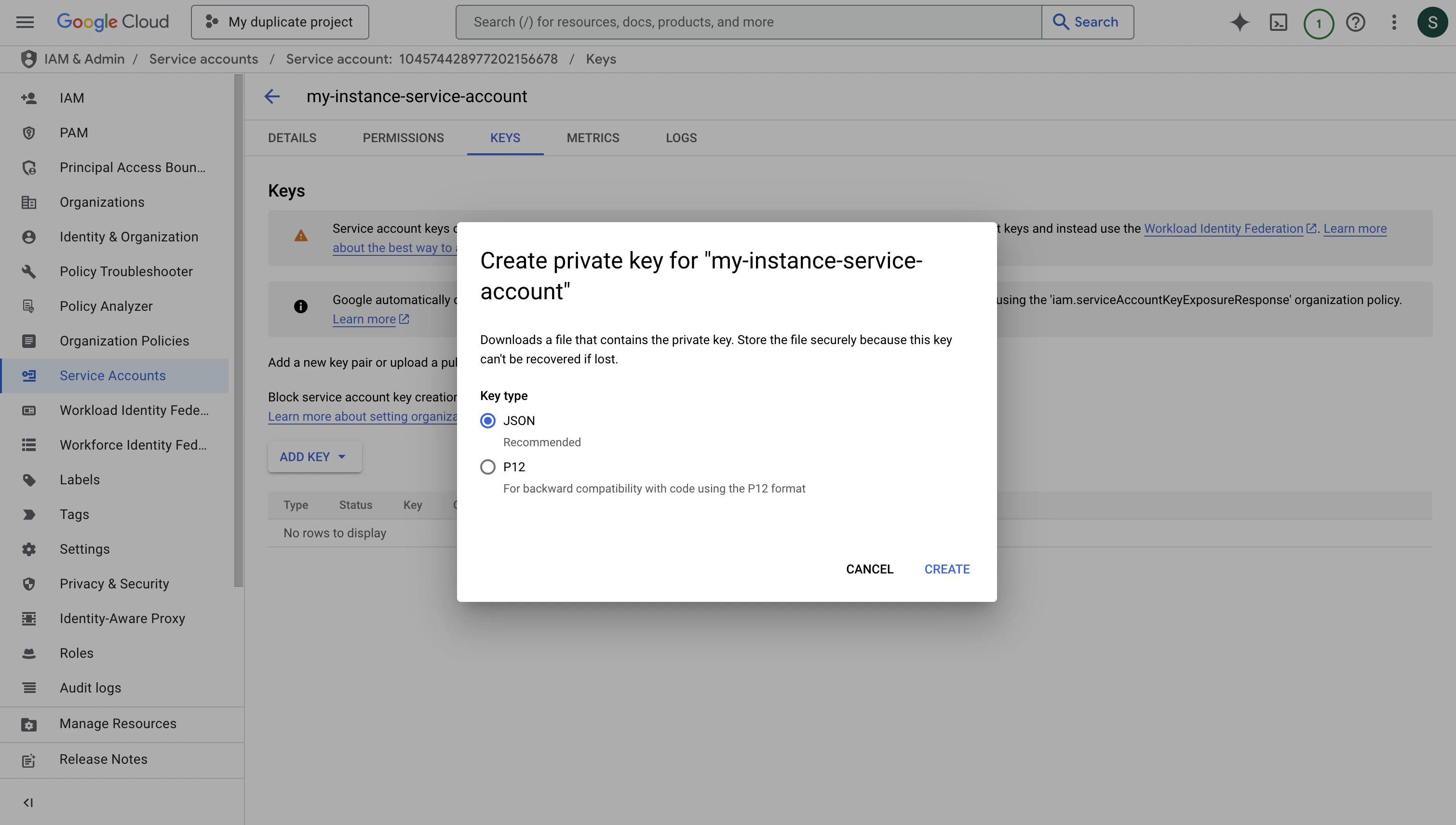The height and width of the screenshot is (825, 1456).
Task: Click the Release Notes icon
Action: click(x=29, y=760)
